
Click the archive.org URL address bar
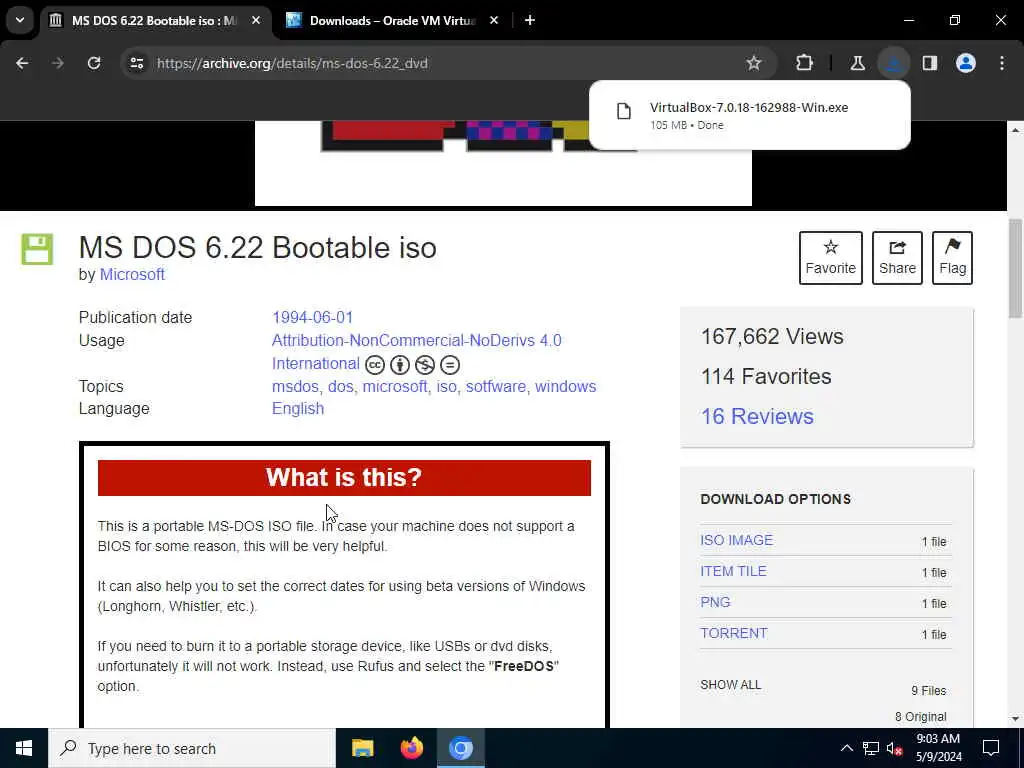(292, 63)
